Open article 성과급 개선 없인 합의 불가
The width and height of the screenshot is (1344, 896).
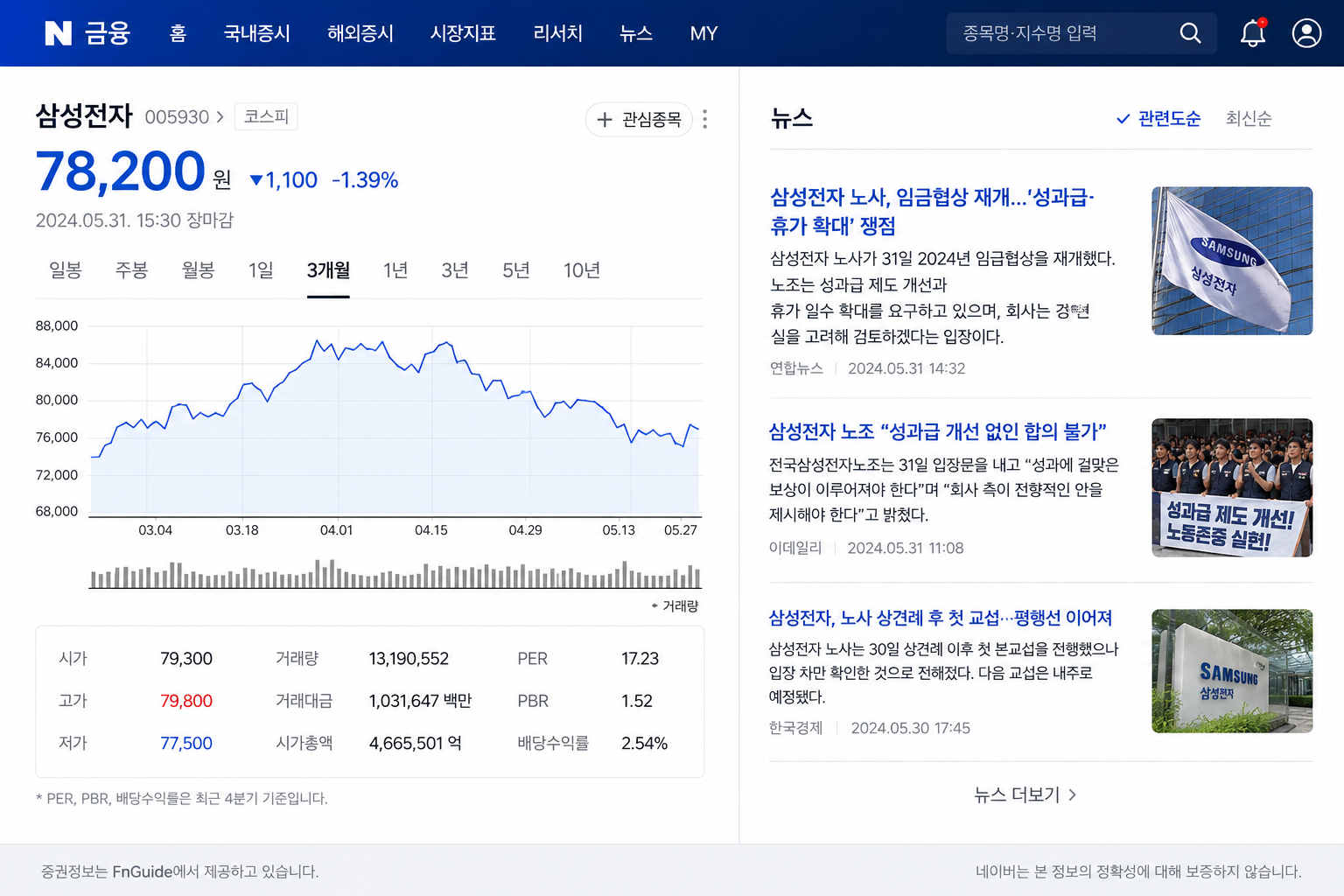click(x=938, y=431)
